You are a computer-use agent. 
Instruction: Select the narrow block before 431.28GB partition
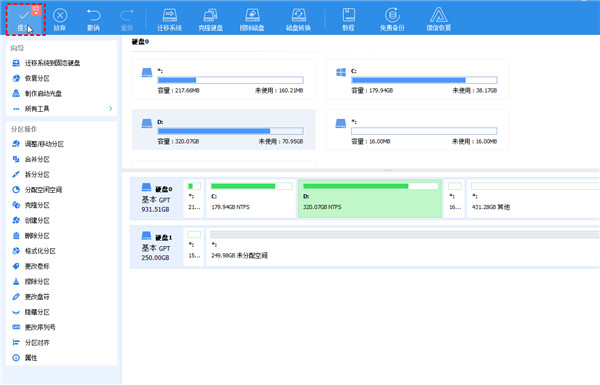pos(455,199)
